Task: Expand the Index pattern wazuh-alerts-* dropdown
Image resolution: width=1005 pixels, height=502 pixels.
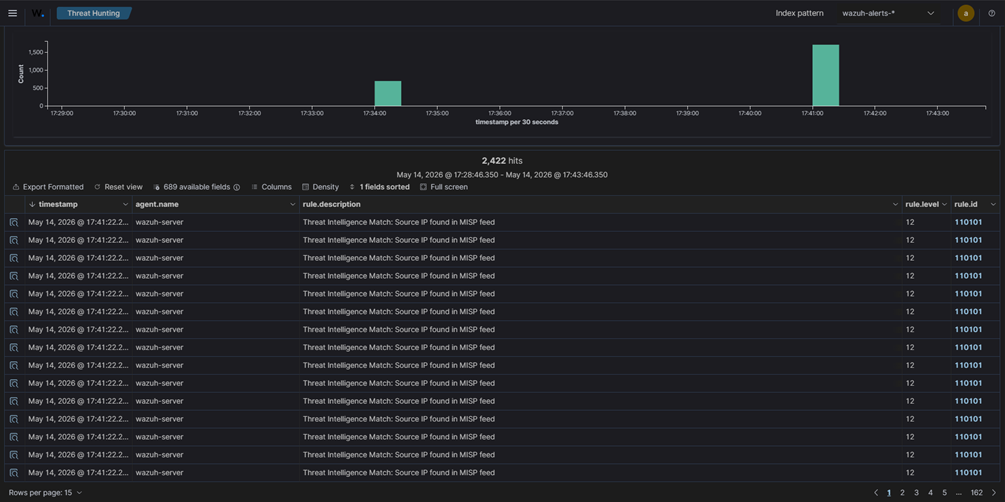Action: point(888,13)
